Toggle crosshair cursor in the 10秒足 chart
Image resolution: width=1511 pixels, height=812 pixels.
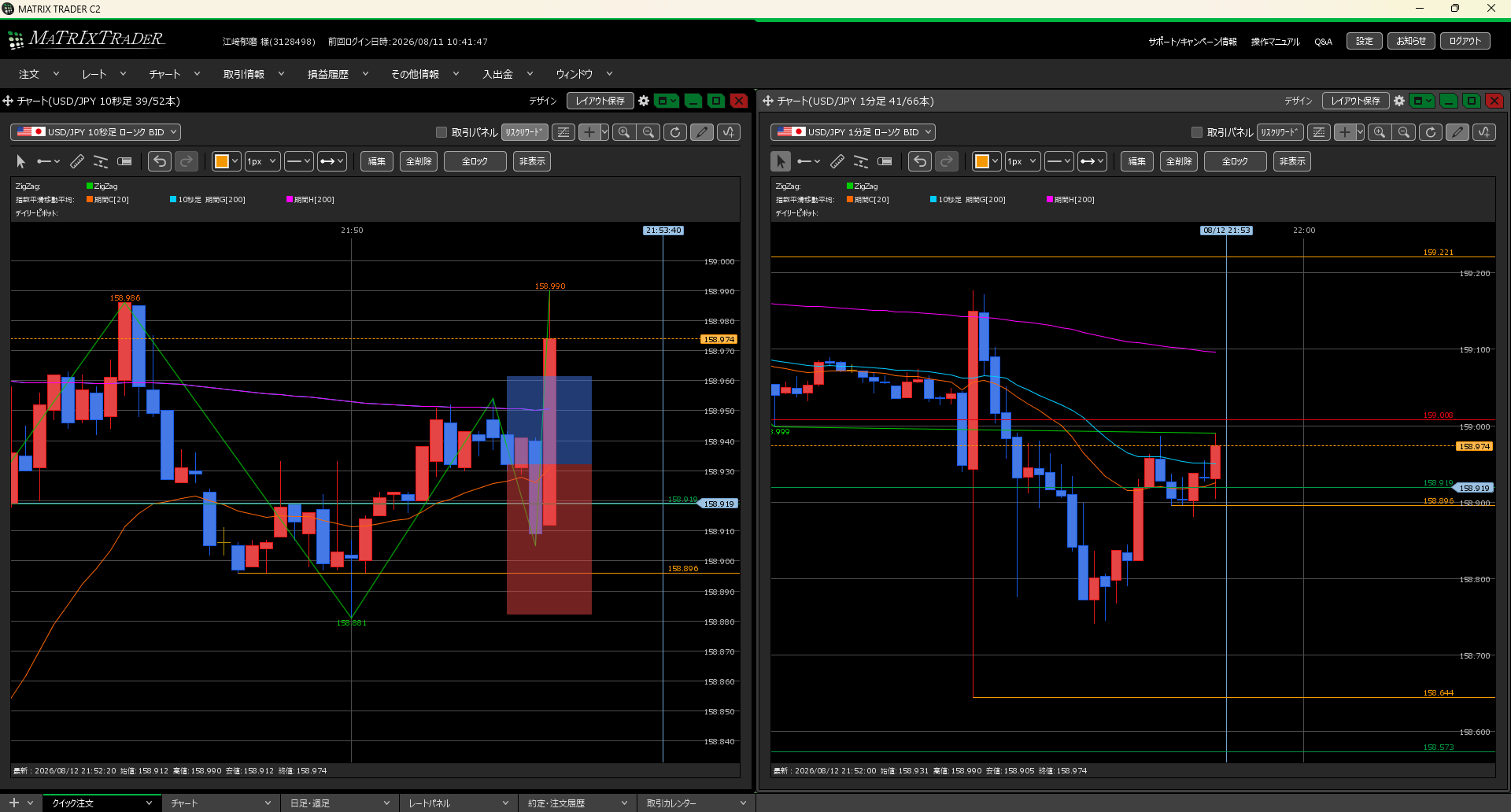tap(589, 132)
